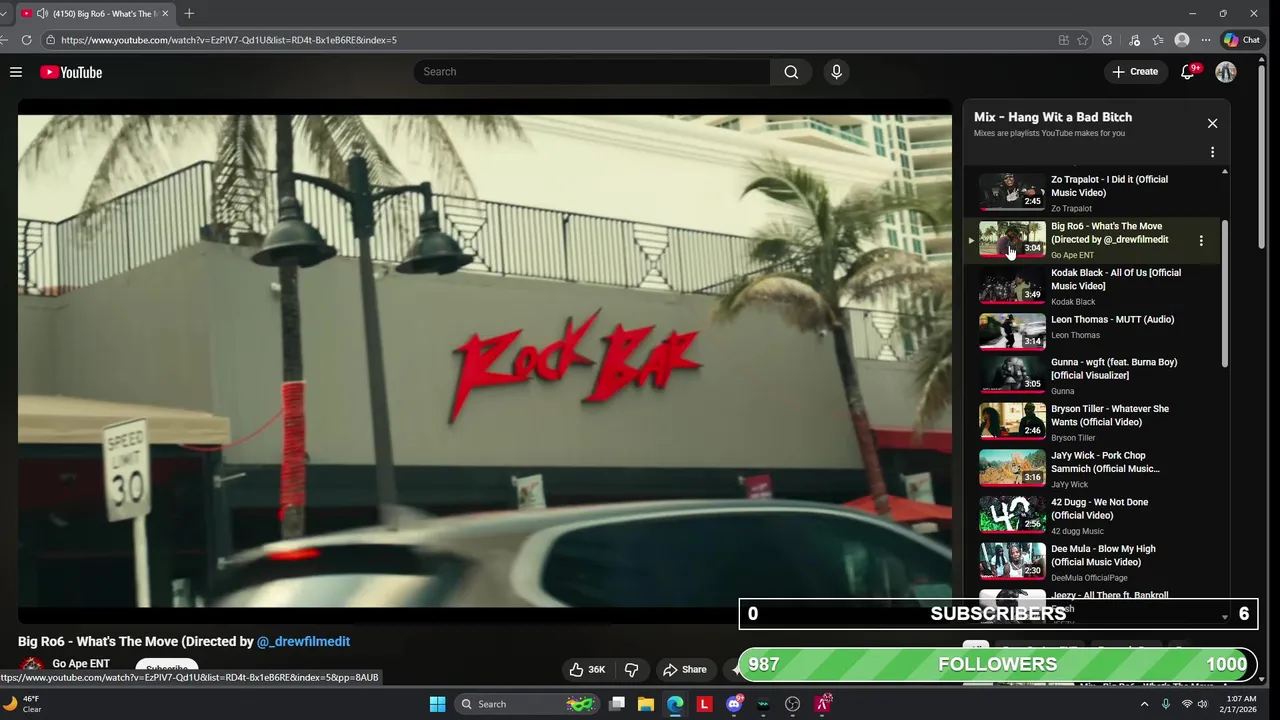
Task: Open the tab search dropdown arrow
Action: coord(4,14)
